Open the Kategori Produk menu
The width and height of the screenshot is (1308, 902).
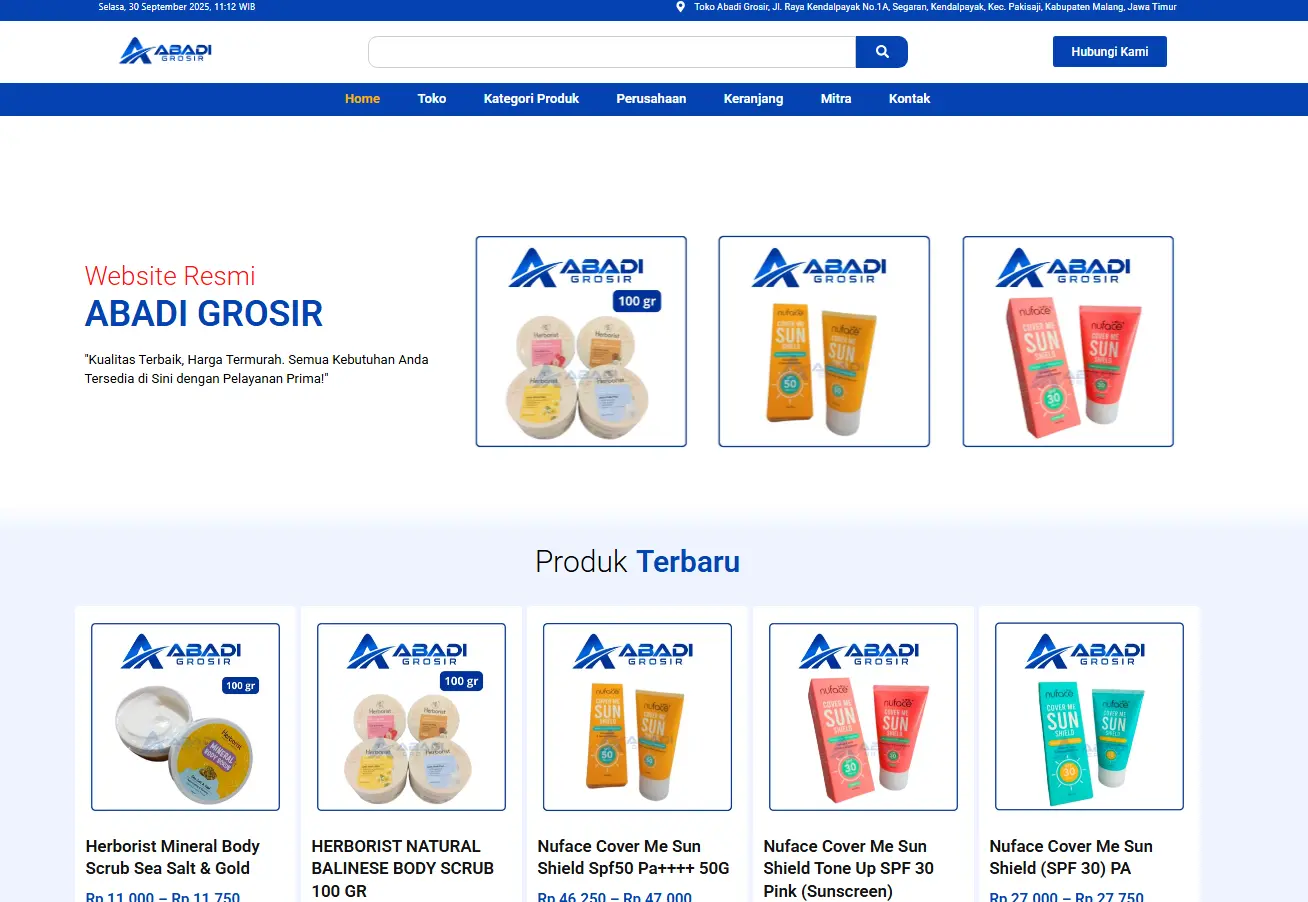[x=531, y=99]
